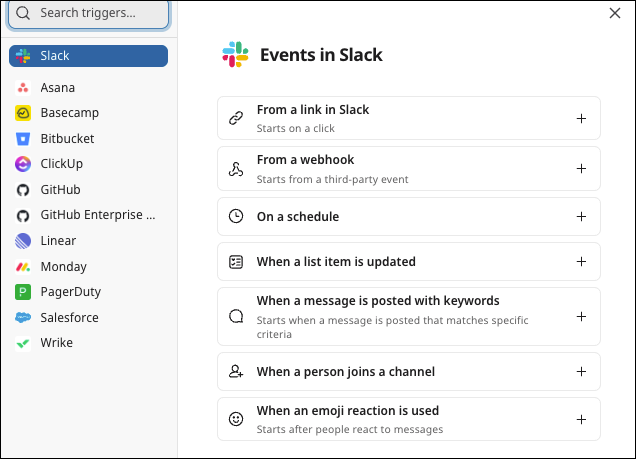The image size is (636, 459).
Task: Click the clock schedule icon
Action: (236, 216)
